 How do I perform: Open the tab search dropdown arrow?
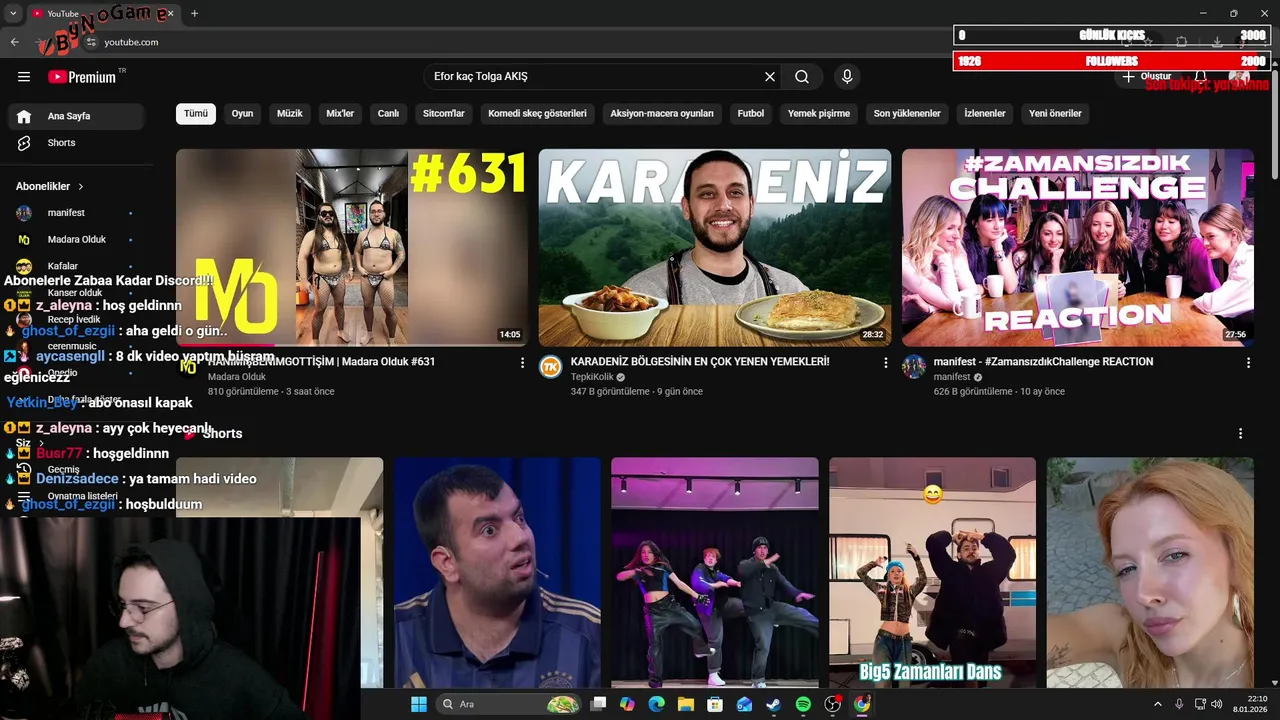pos(13,13)
